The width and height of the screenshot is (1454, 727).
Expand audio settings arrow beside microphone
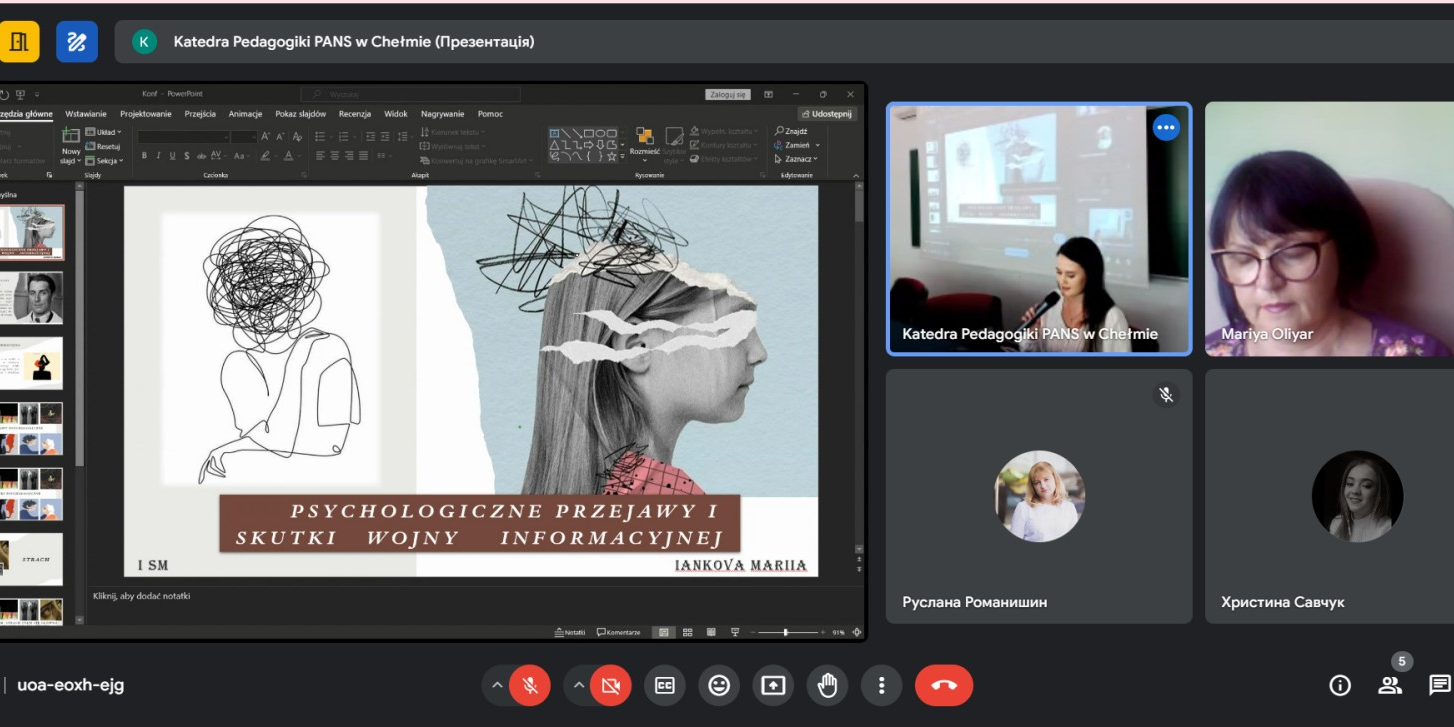(x=496, y=685)
